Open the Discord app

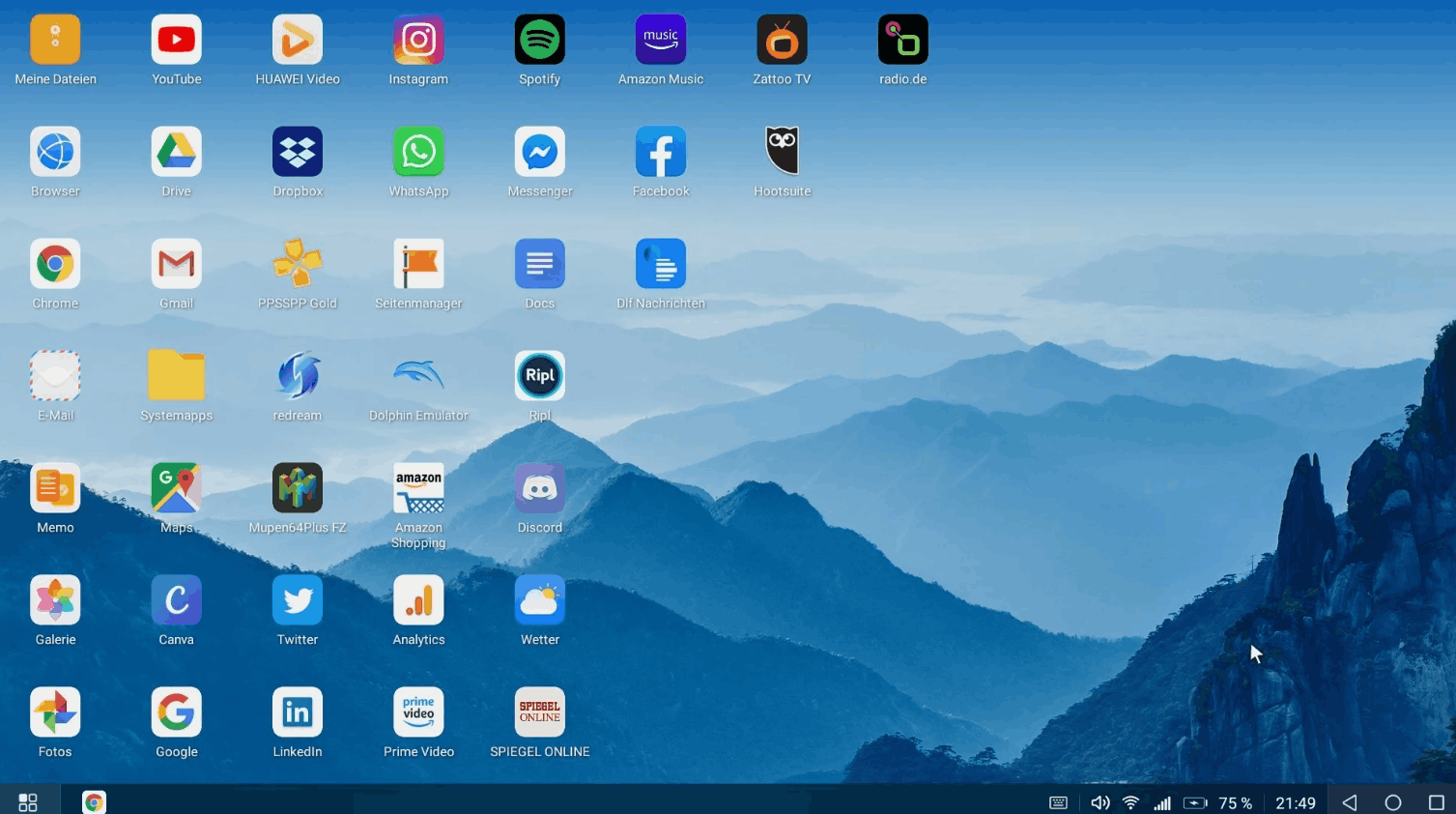(x=540, y=488)
